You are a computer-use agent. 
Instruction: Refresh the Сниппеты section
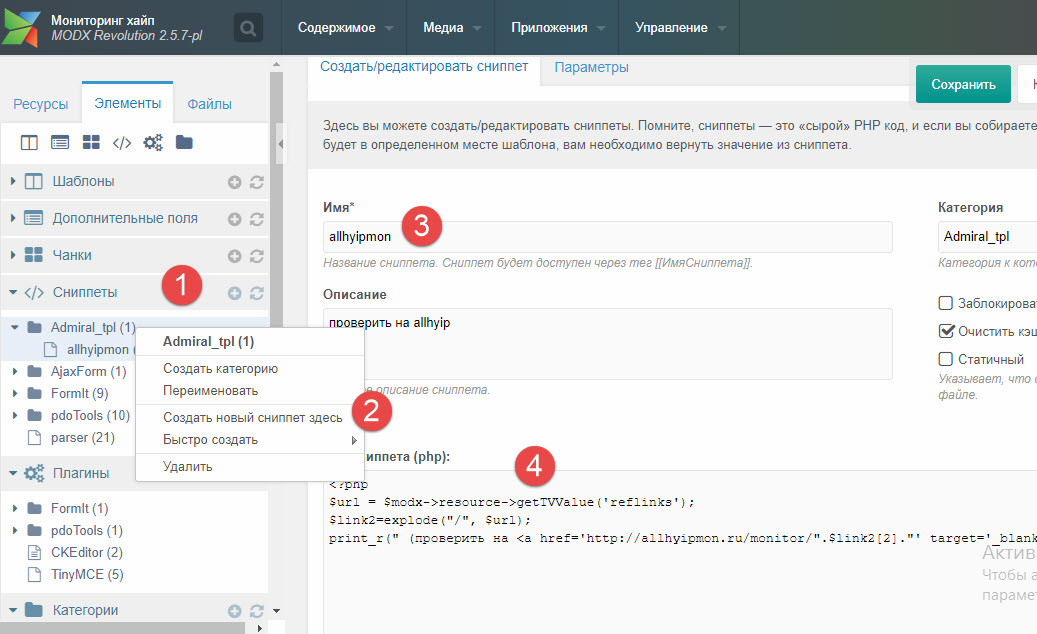pyautogui.click(x=257, y=293)
